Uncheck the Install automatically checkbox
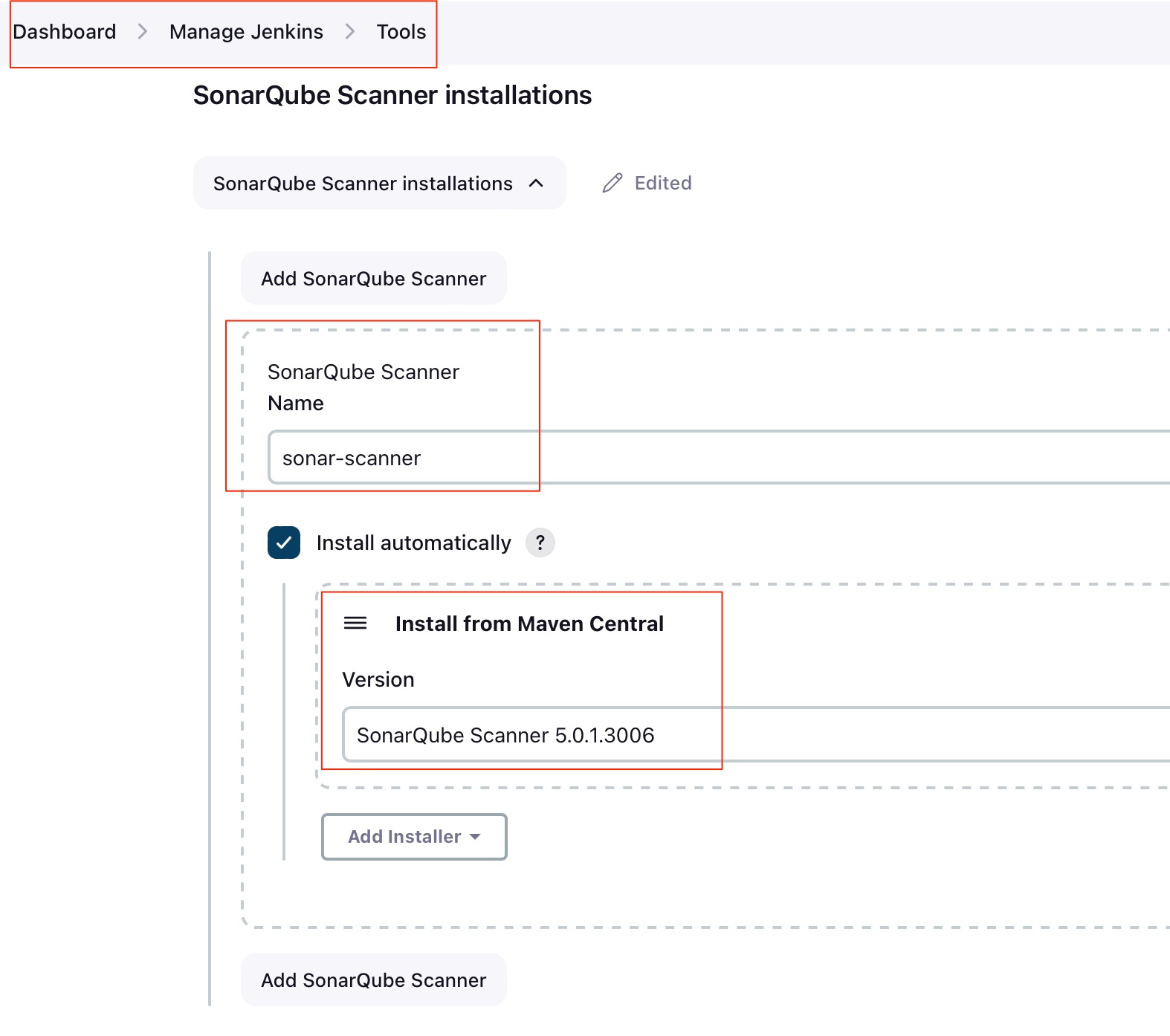Screen dimensions: 1170x1036 click(x=284, y=543)
